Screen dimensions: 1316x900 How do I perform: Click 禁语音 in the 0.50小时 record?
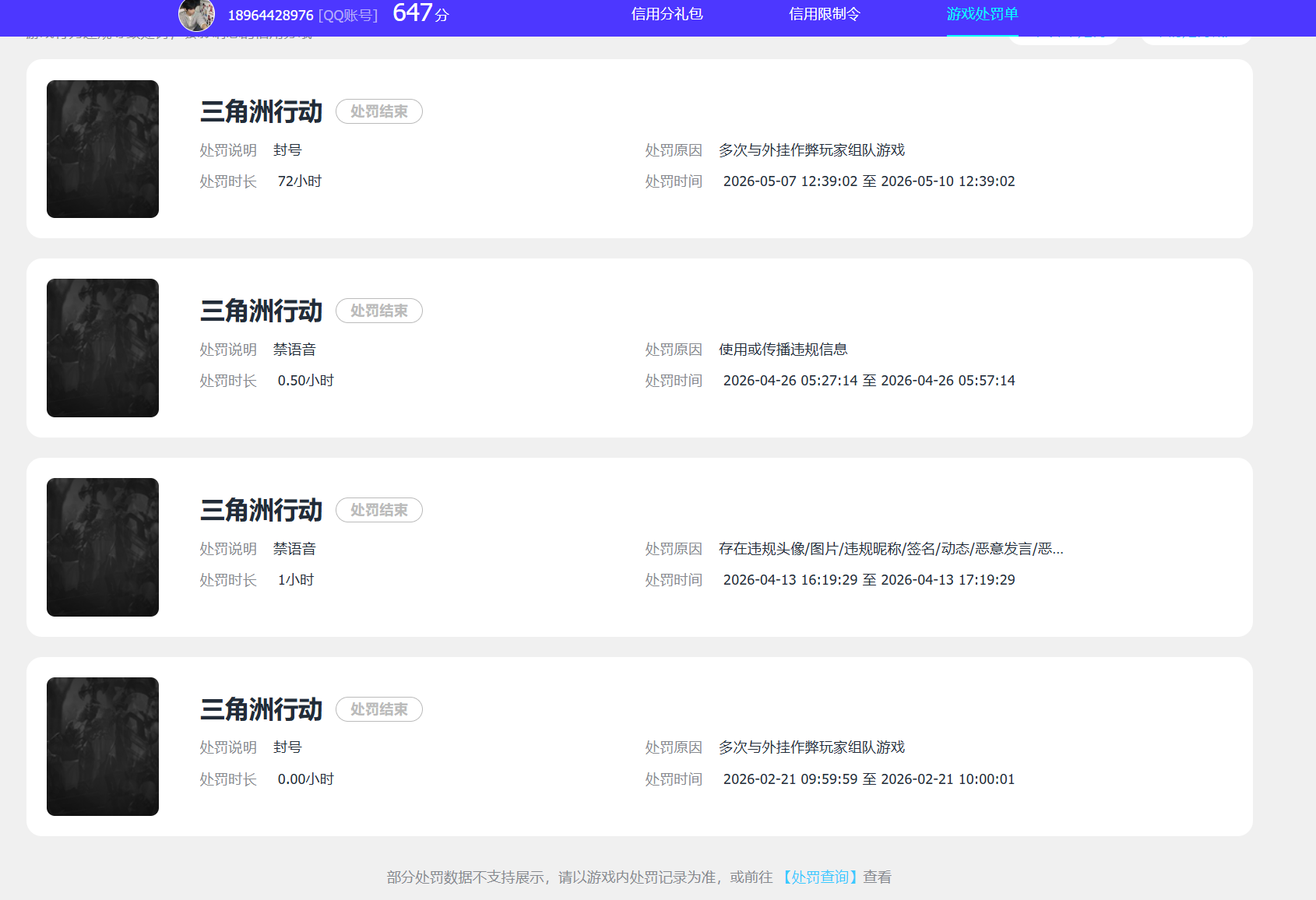[294, 350]
